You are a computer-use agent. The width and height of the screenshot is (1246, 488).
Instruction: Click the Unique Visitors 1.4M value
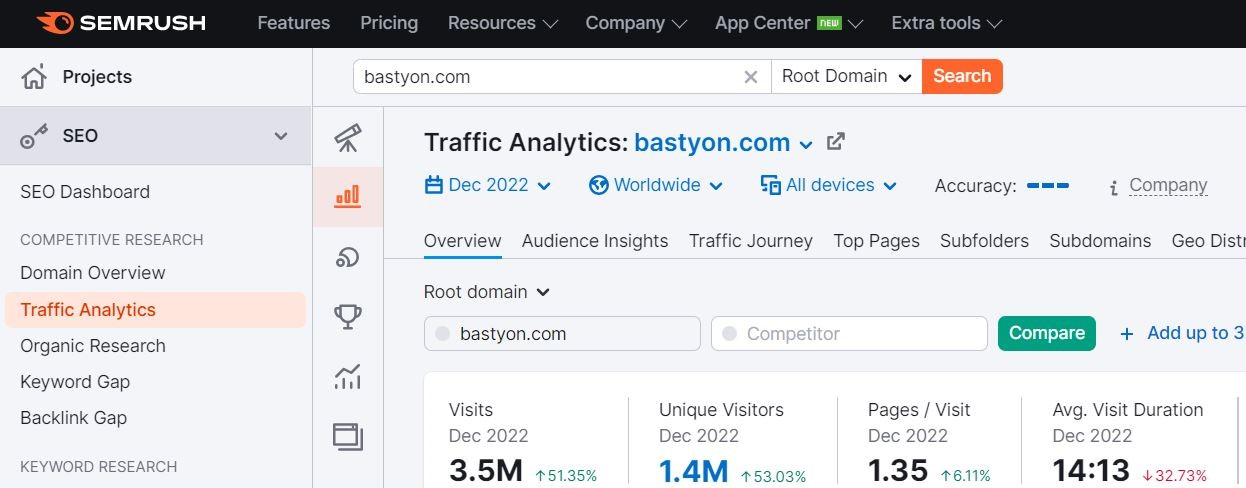coord(693,471)
